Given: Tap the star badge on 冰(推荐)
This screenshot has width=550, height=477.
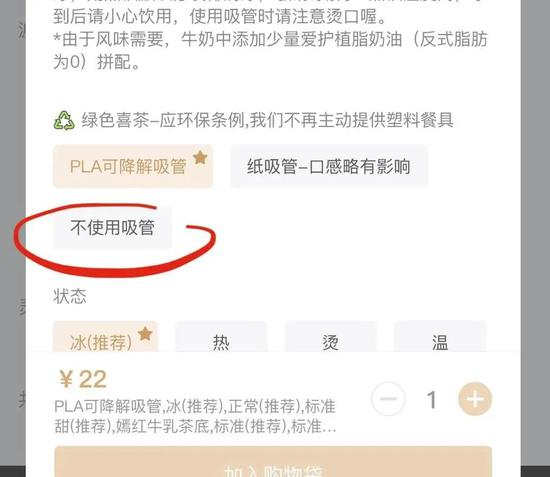Looking at the screenshot, I should pyautogui.click(x=145, y=334).
